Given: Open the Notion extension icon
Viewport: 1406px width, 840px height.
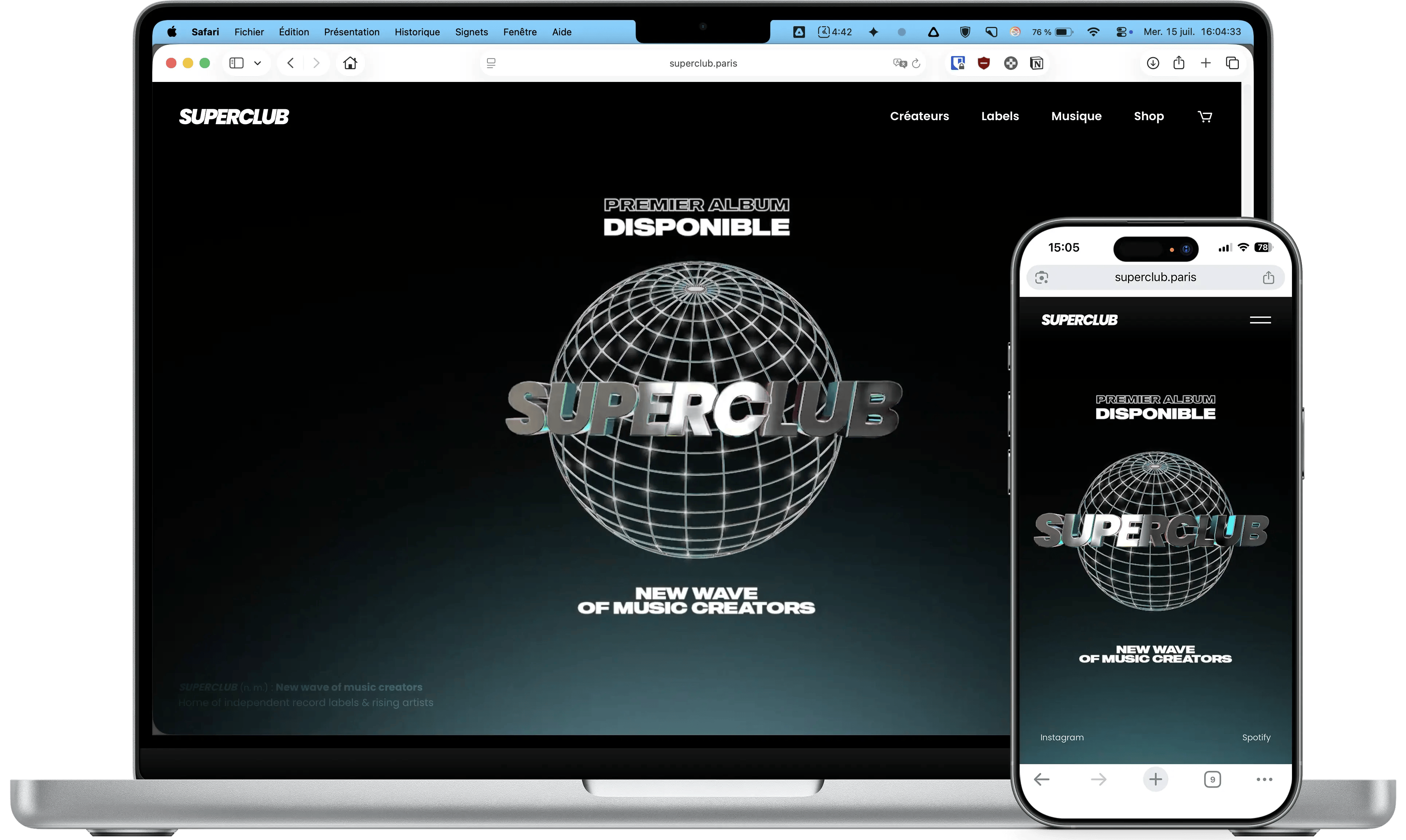Looking at the screenshot, I should tap(1036, 63).
